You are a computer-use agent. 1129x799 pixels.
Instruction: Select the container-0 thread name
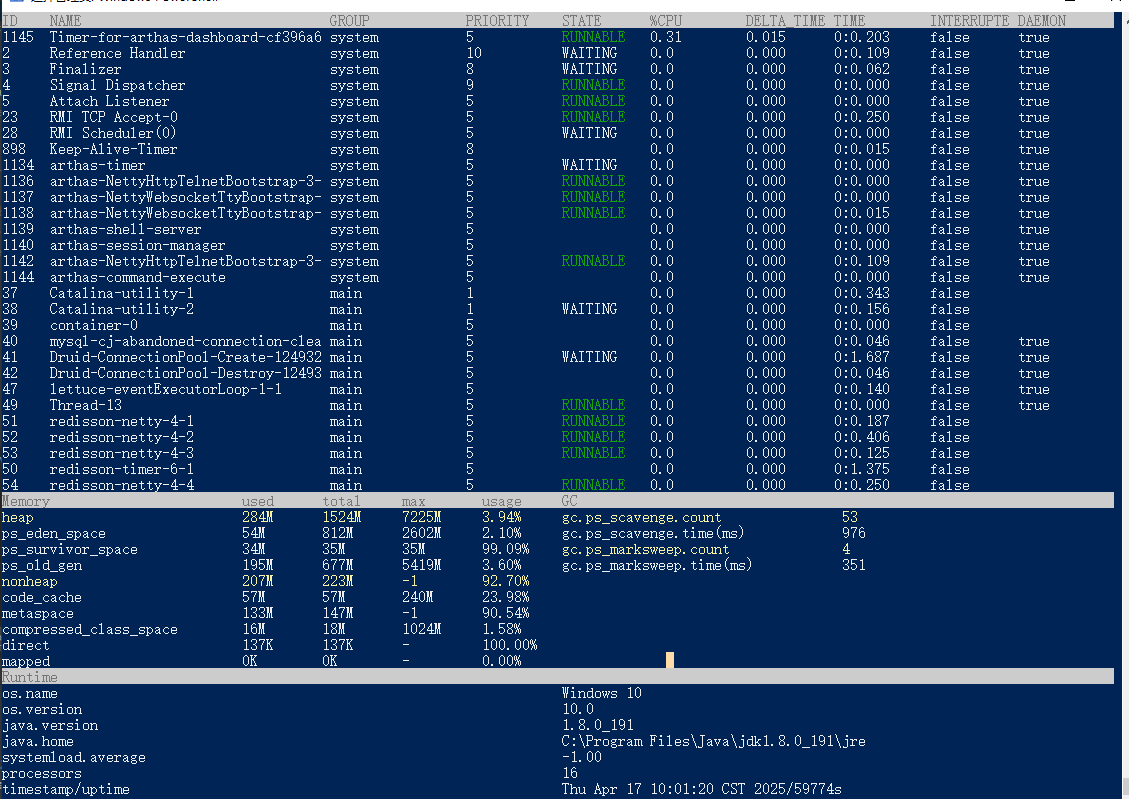click(93, 325)
